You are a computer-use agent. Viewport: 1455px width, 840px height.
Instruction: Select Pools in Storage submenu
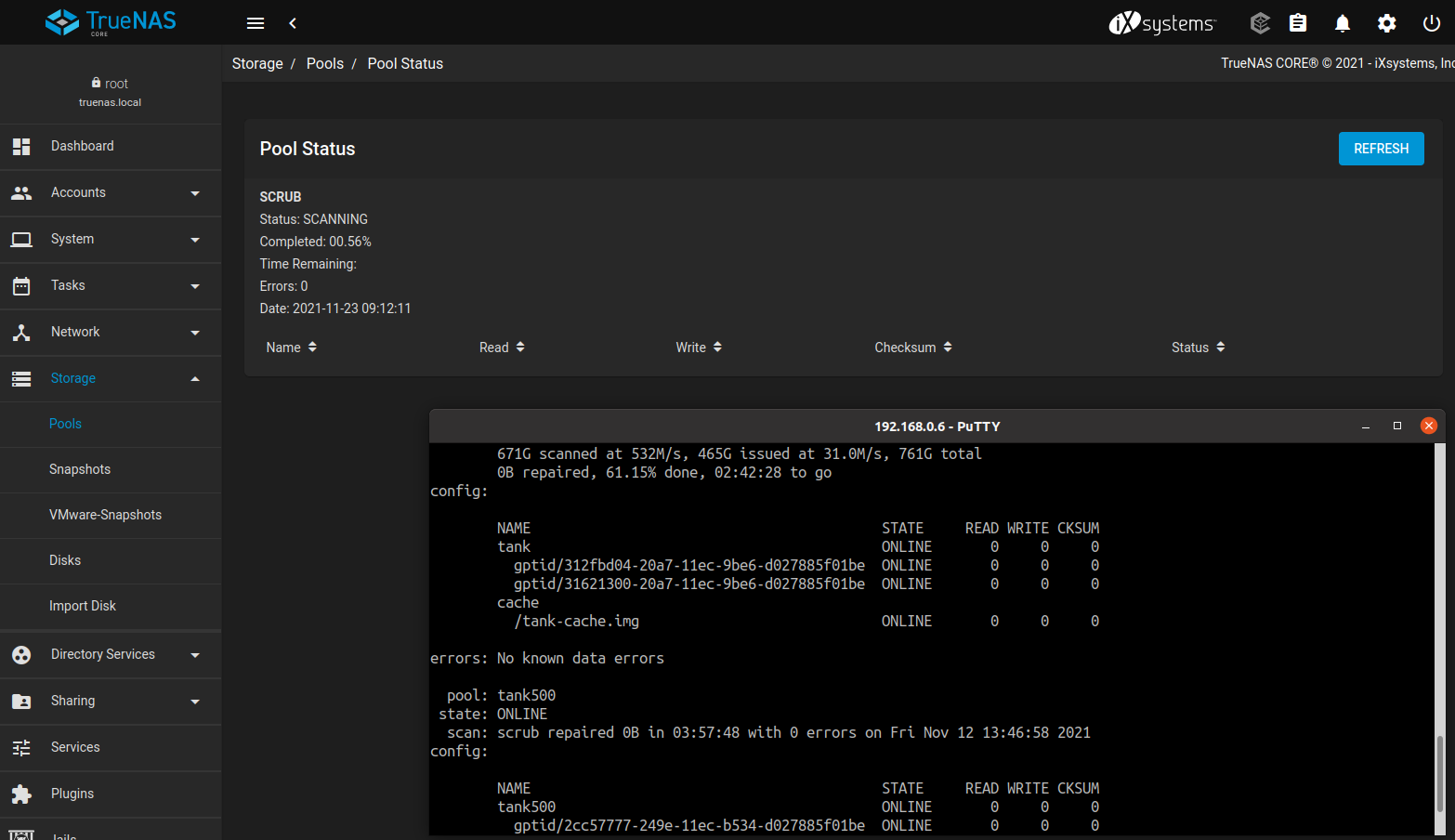[x=111, y=425]
